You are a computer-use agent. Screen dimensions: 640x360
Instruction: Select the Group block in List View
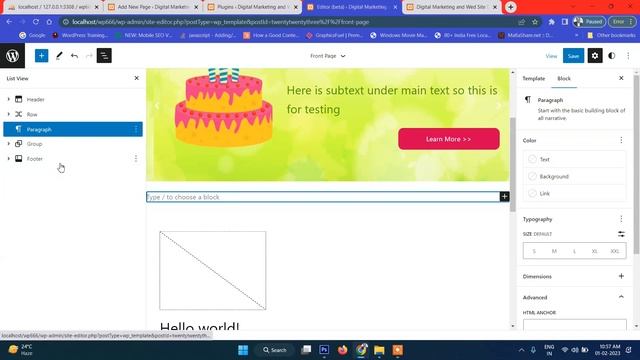coord(73,144)
